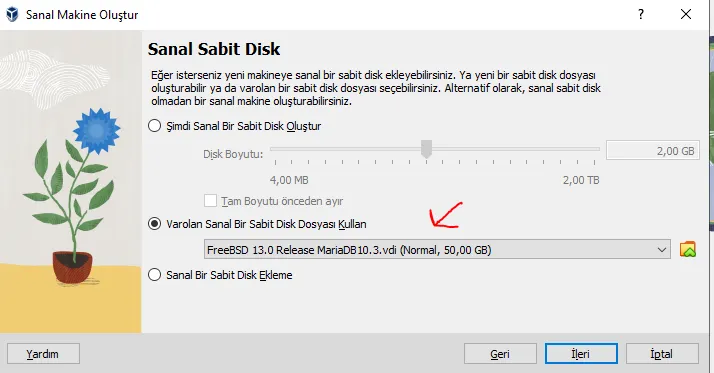Click the VirtualBox cube icon in title bar
714x373 pixels.
[x=12, y=15]
